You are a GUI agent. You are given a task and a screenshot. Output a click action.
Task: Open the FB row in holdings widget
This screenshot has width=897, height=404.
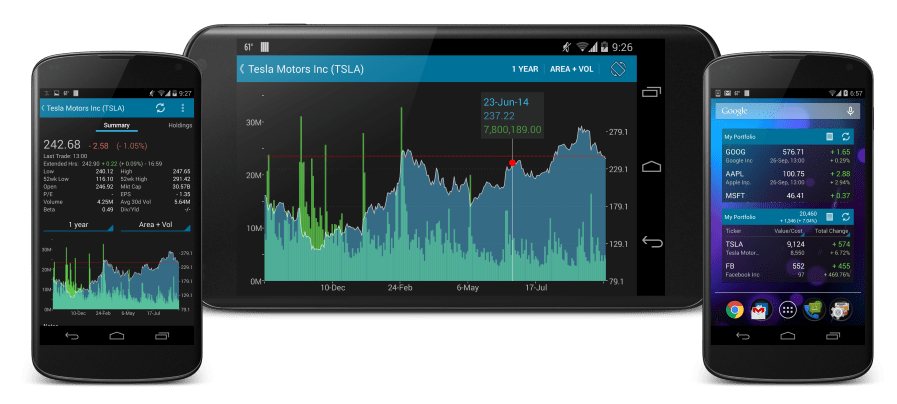(787, 270)
